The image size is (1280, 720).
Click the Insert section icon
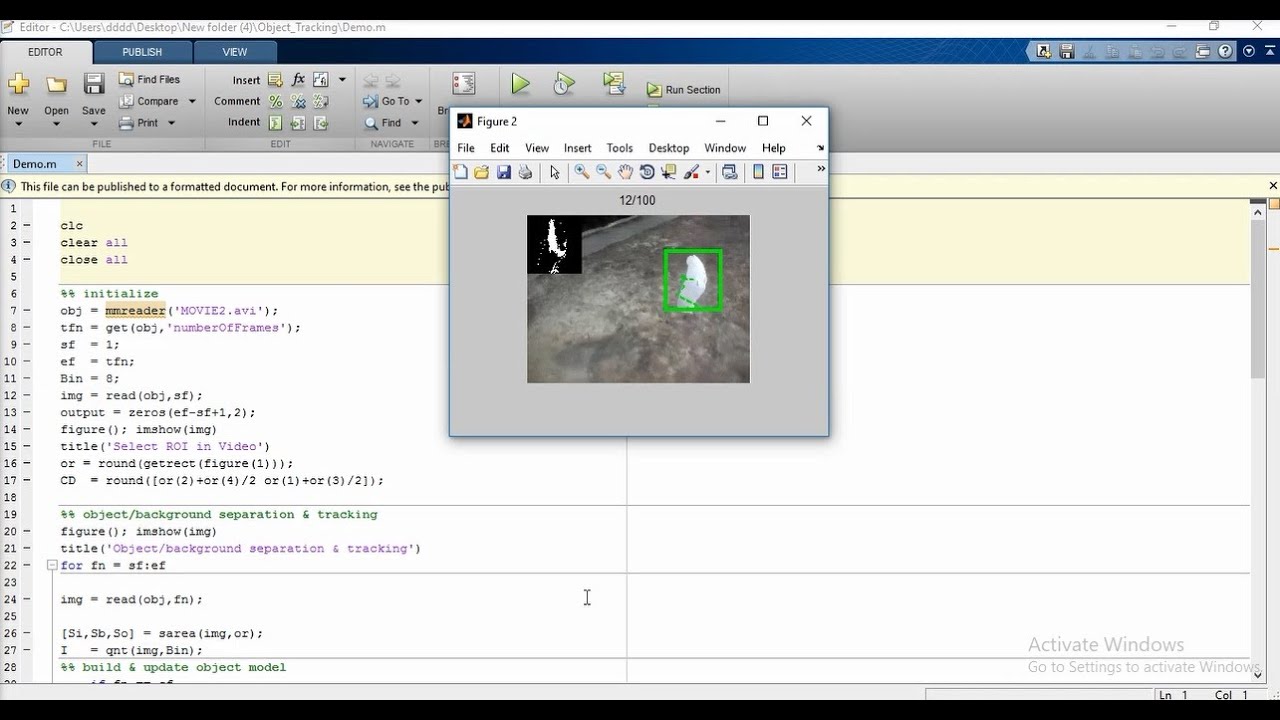275,80
